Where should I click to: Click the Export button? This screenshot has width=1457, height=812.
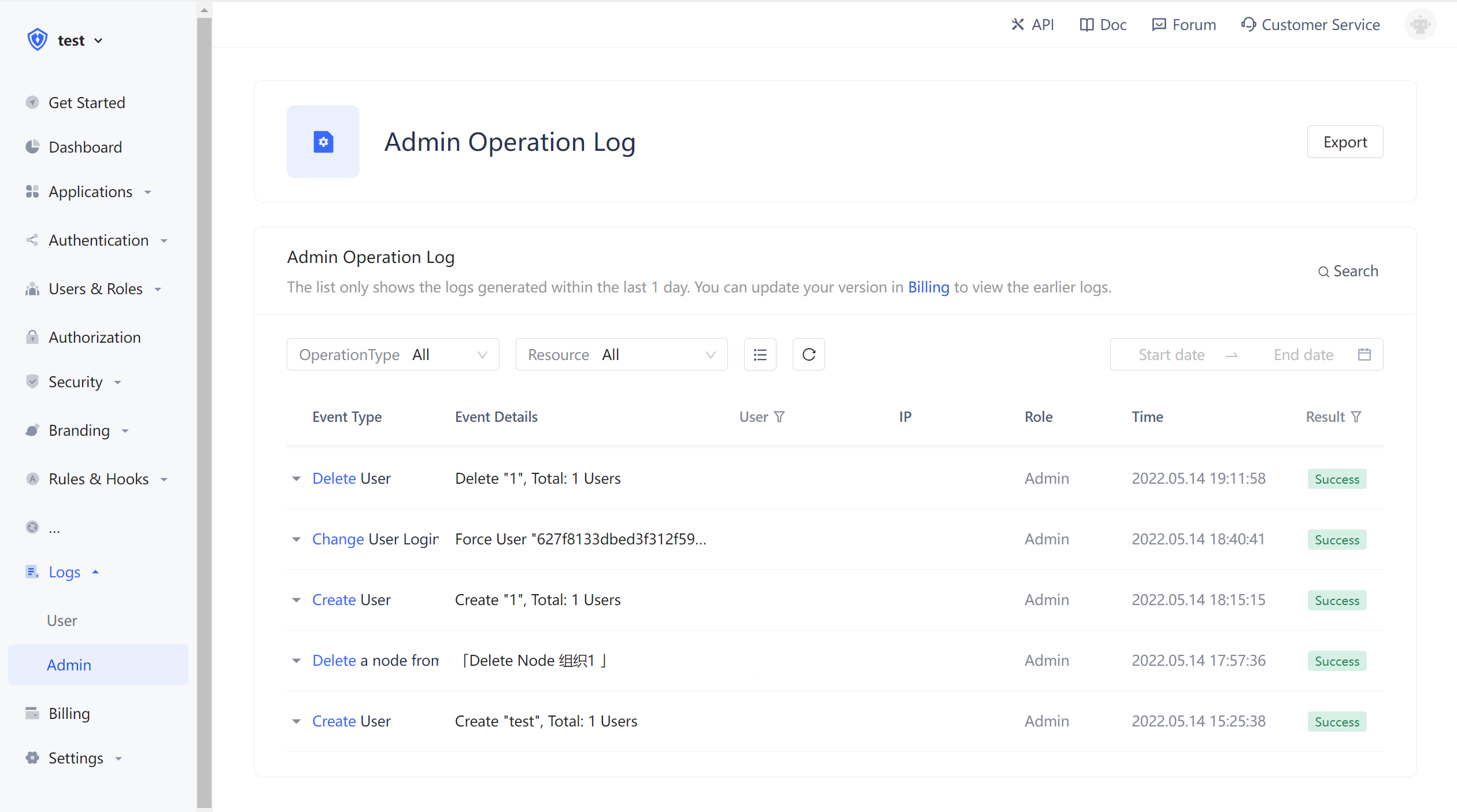tap(1345, 142)
